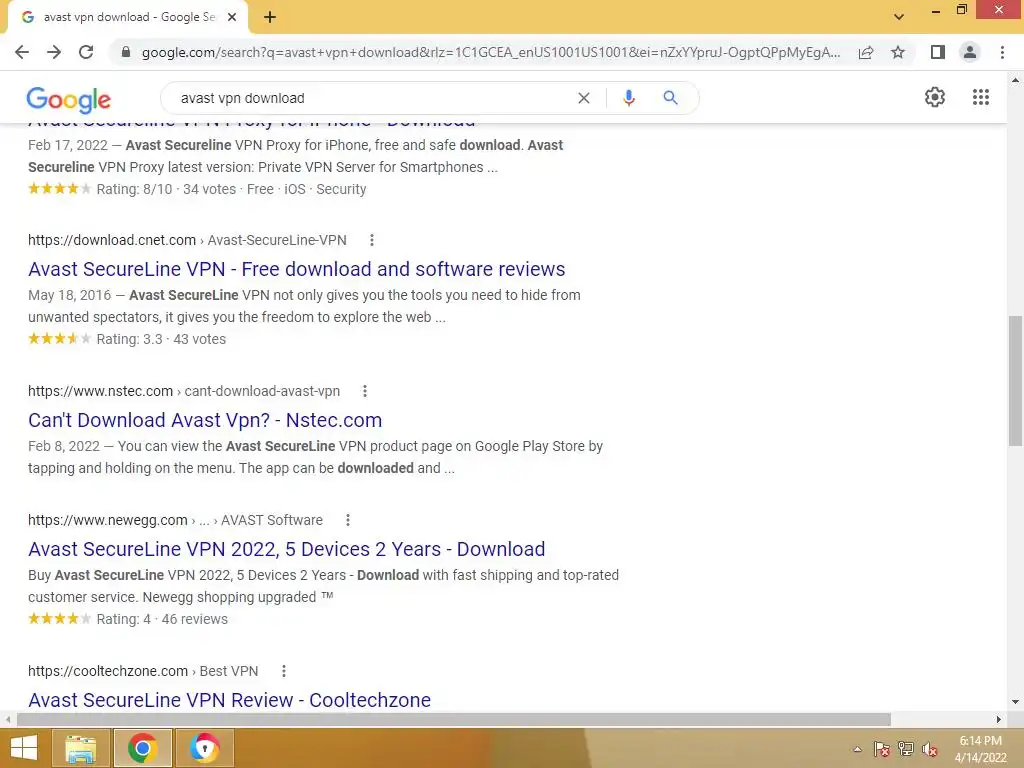Viewport: 1024px width, 768px height.
Task: Open Google quick settings gear
Action: 935,97
